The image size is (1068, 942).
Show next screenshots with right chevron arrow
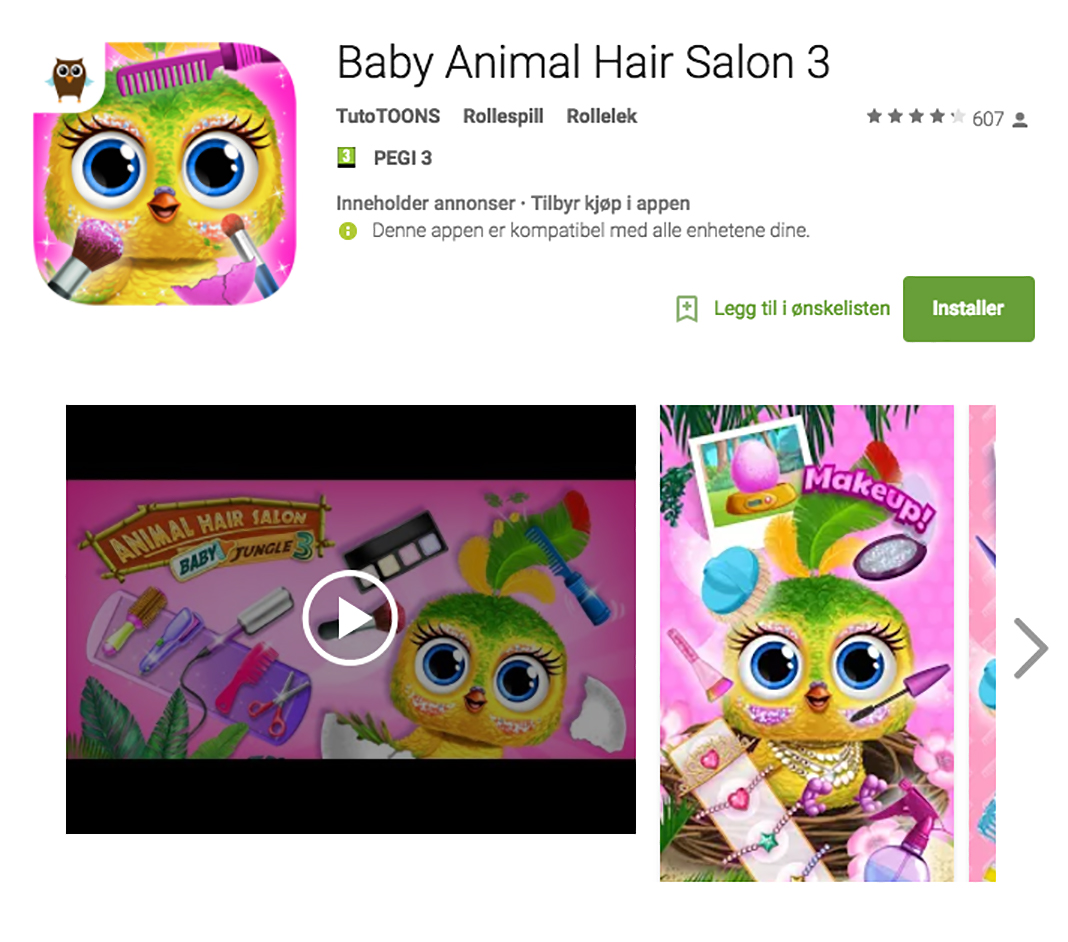(x=1030, y=648)
